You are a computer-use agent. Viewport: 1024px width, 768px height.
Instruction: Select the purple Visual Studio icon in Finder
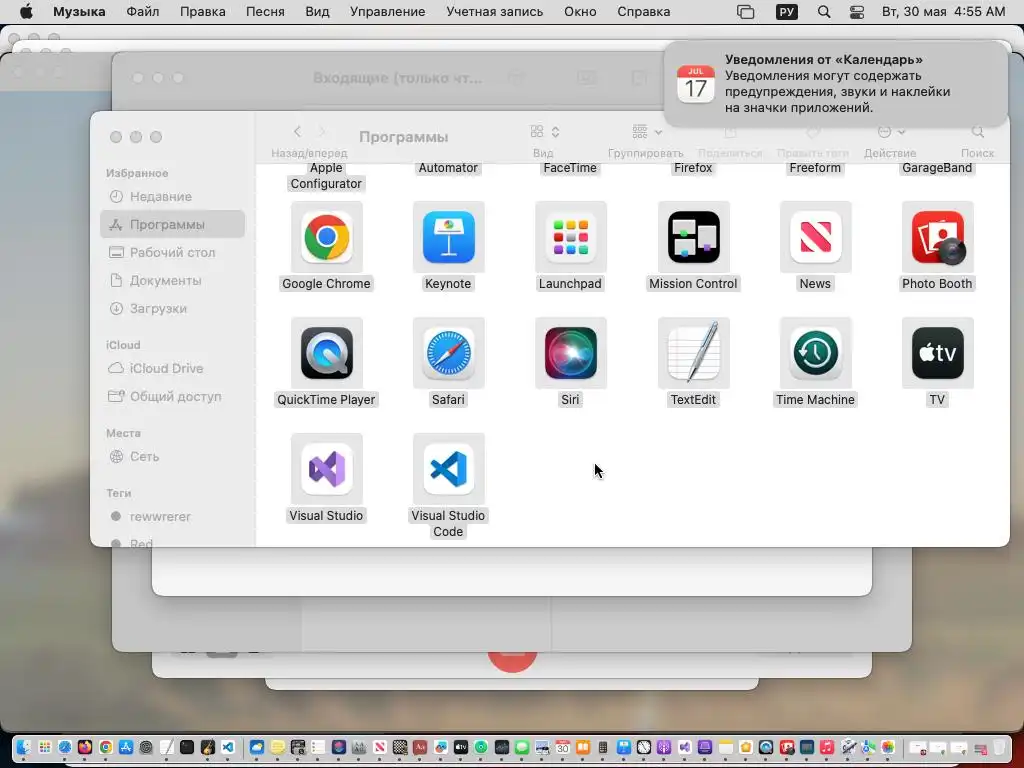point(327,469)
